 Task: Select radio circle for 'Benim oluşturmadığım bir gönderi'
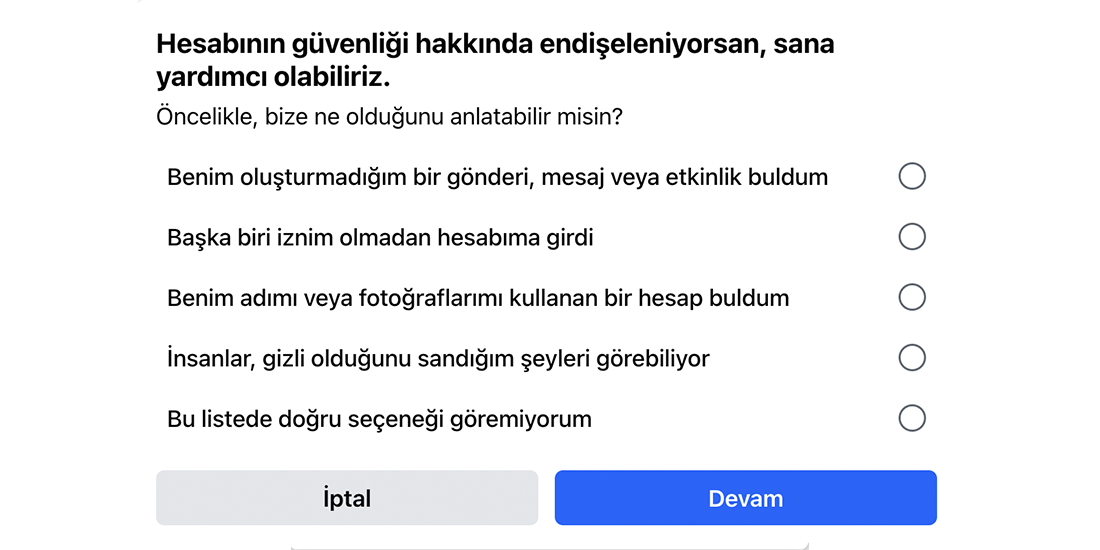pyautogui.click(x=912, y=177)
